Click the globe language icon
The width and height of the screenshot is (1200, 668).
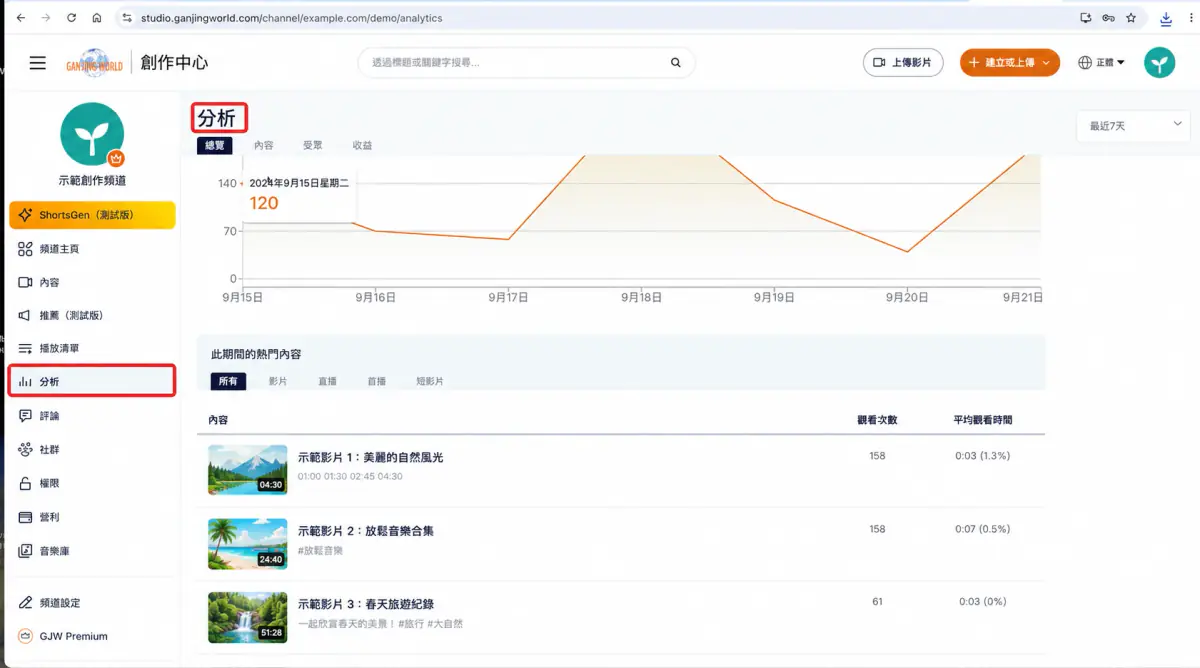(1085, 63)
